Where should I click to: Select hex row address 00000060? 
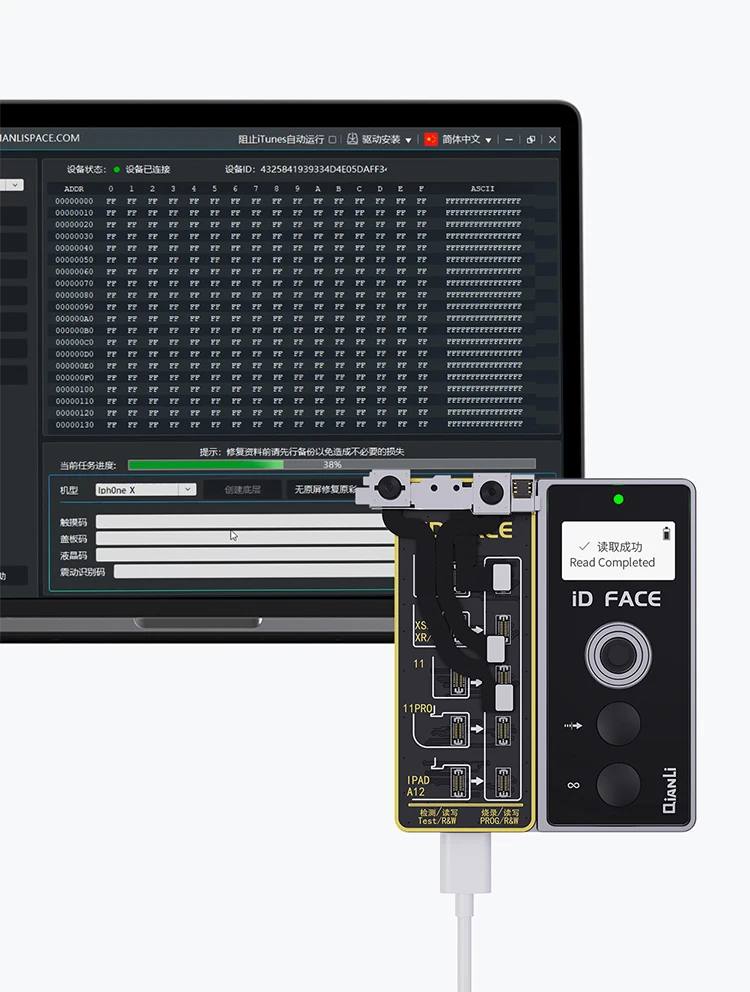click(74, 272)
